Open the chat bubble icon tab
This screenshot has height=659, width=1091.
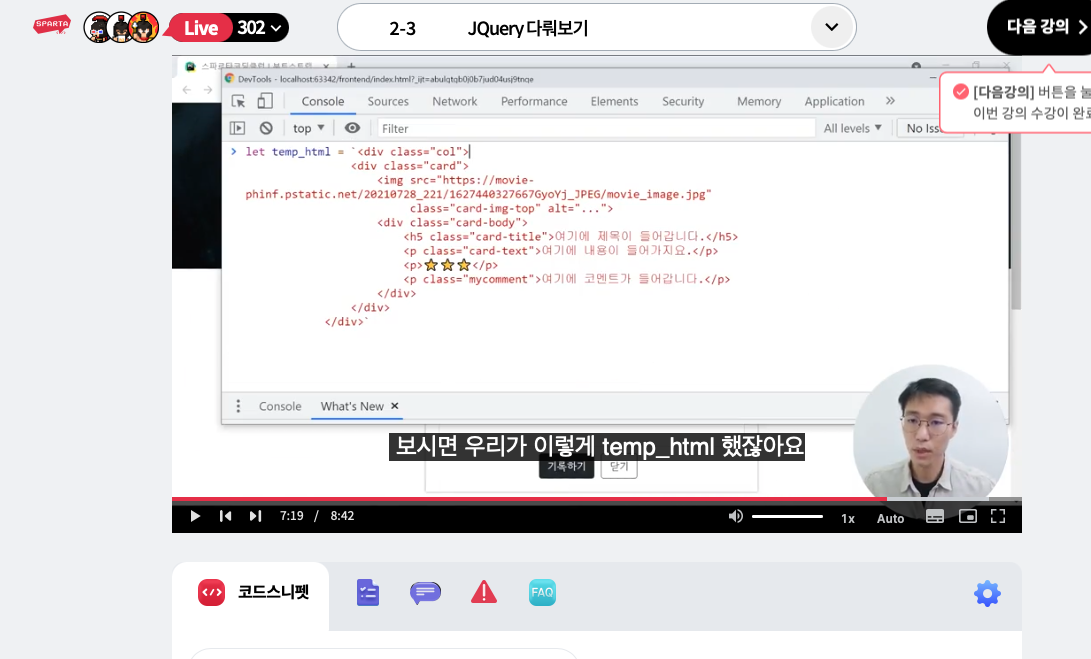coord(425,593)
